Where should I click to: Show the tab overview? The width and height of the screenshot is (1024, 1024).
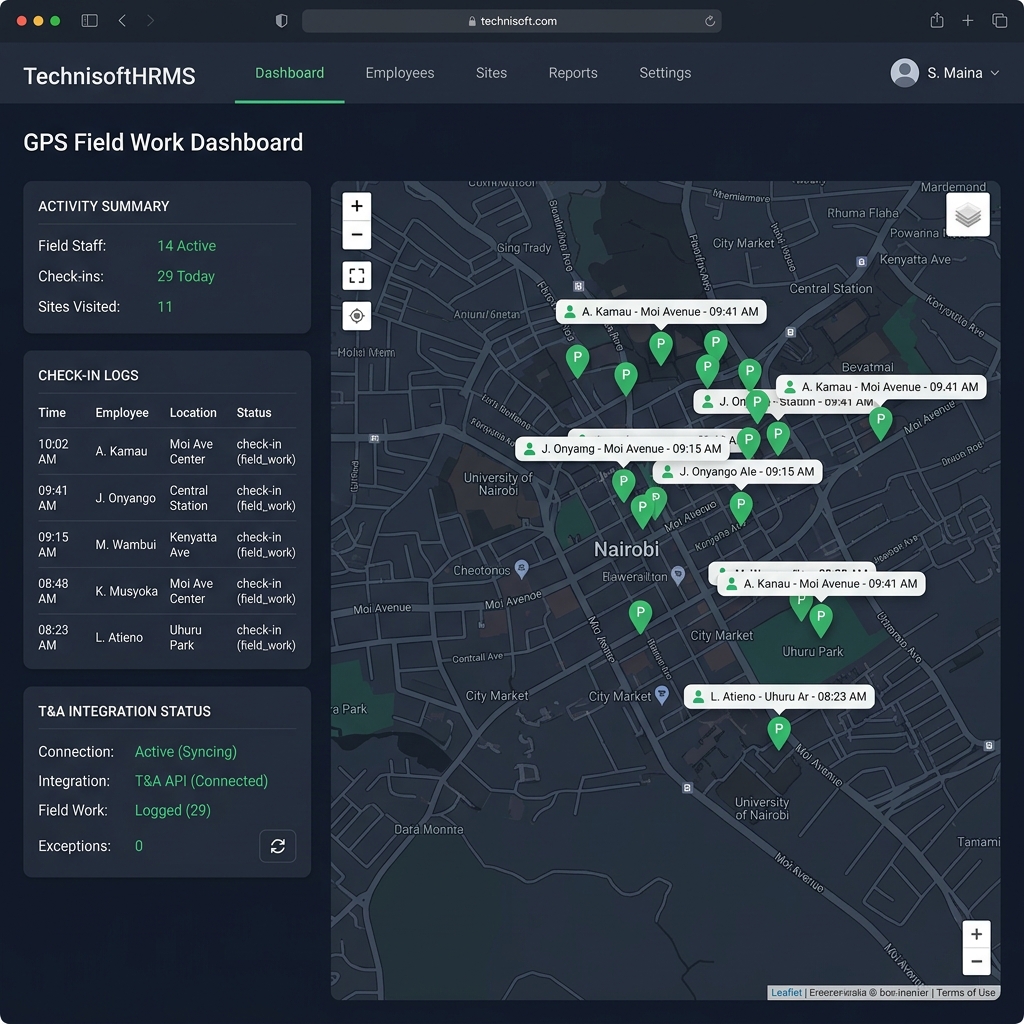point(999,21)
